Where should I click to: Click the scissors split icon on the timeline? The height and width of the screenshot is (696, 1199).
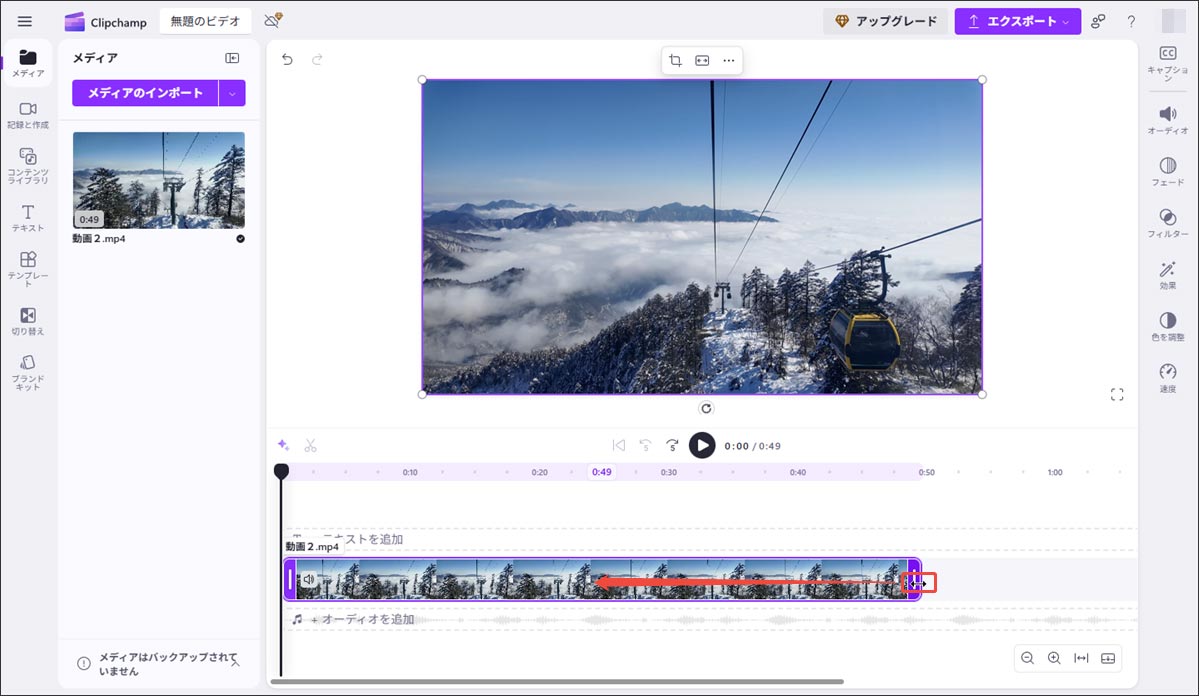(310, 445)
